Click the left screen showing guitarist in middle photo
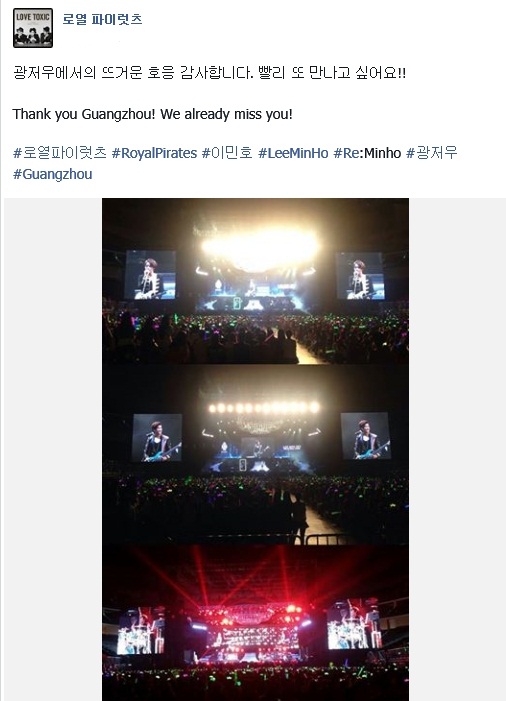The width and height of the screenshot is (506, 701). pyautogui.click(x=157, y=438)
